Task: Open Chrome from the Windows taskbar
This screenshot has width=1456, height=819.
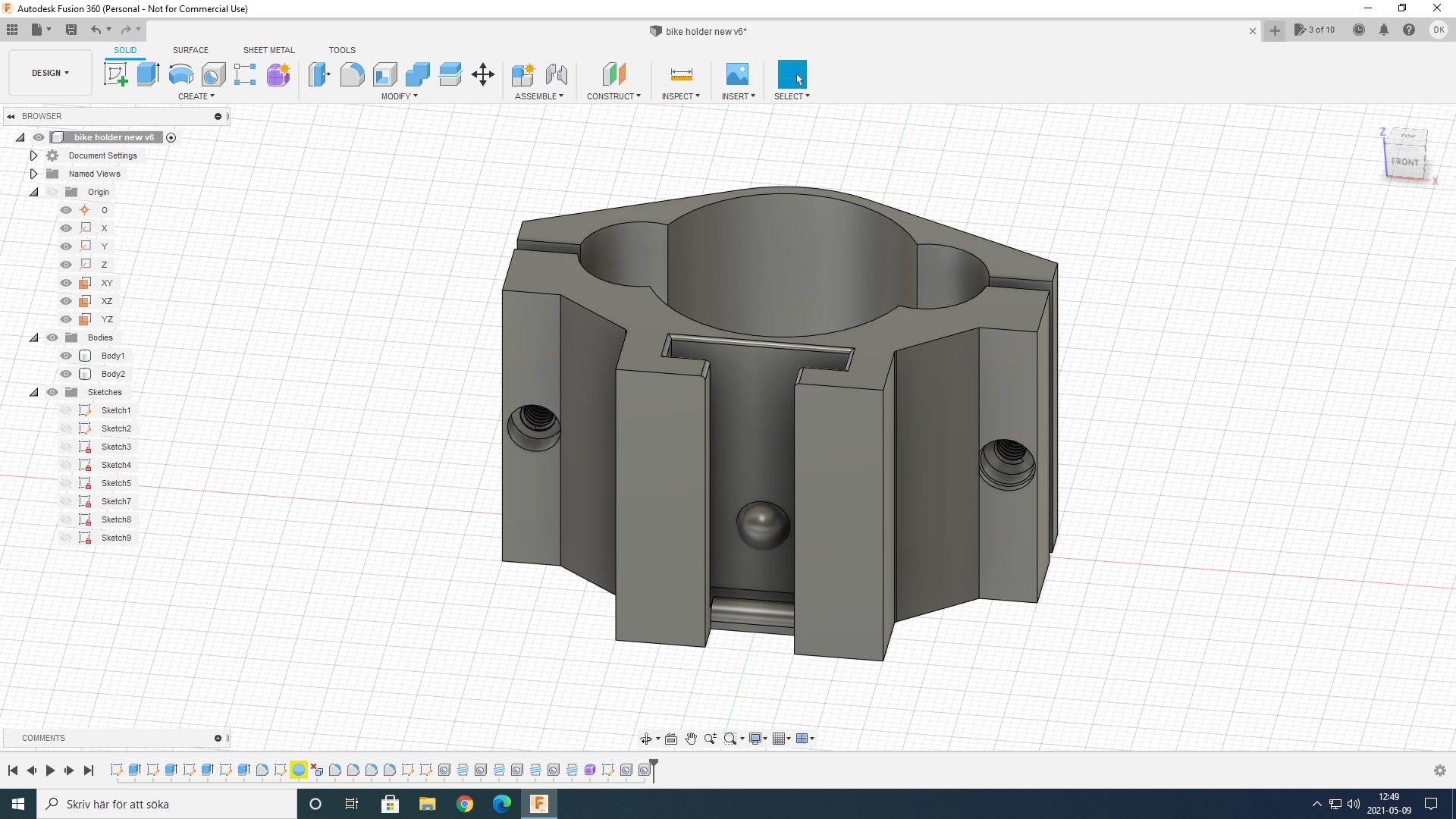Action: [x=465, y=804]
